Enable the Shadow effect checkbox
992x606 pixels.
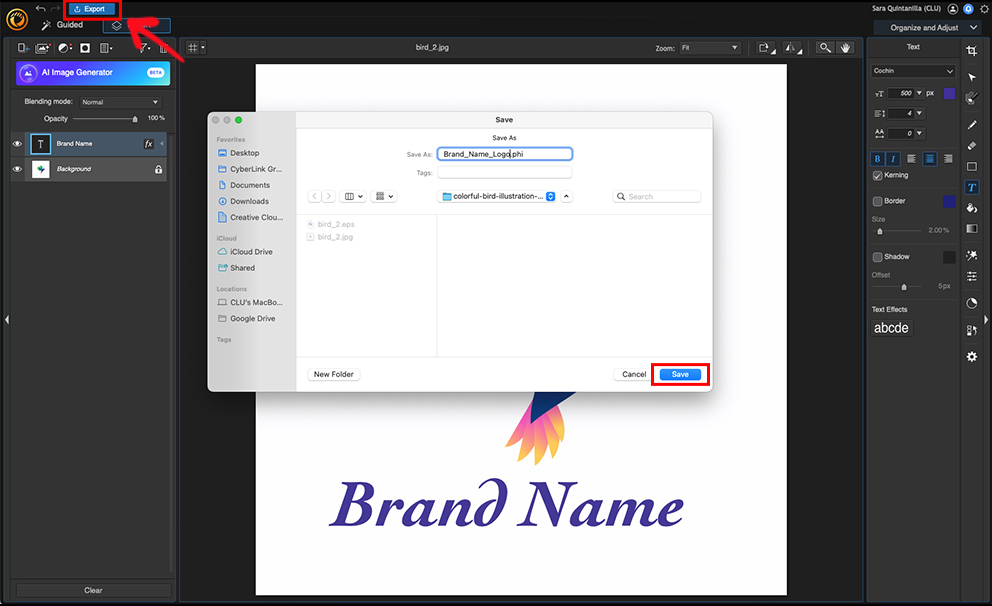point(877,256)
